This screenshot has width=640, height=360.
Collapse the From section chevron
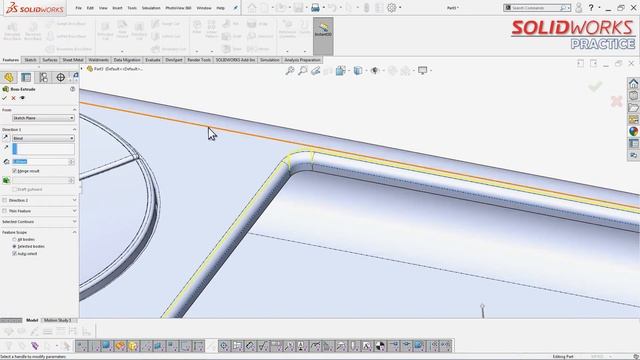74,110
